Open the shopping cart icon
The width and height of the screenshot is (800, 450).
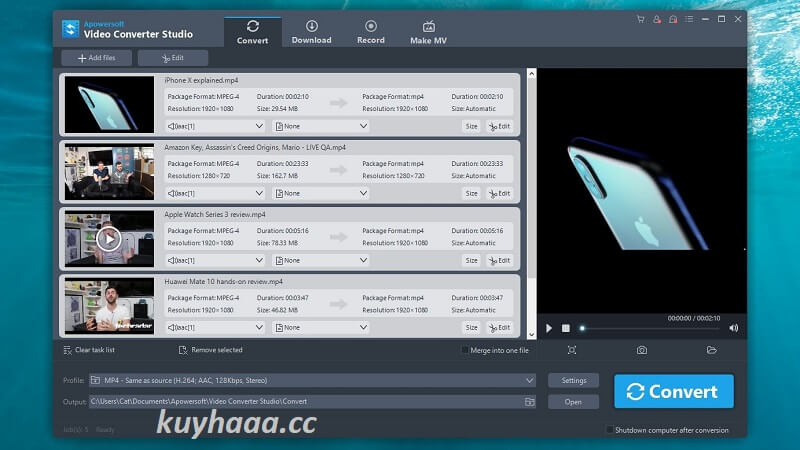click(x=640, y=19)
